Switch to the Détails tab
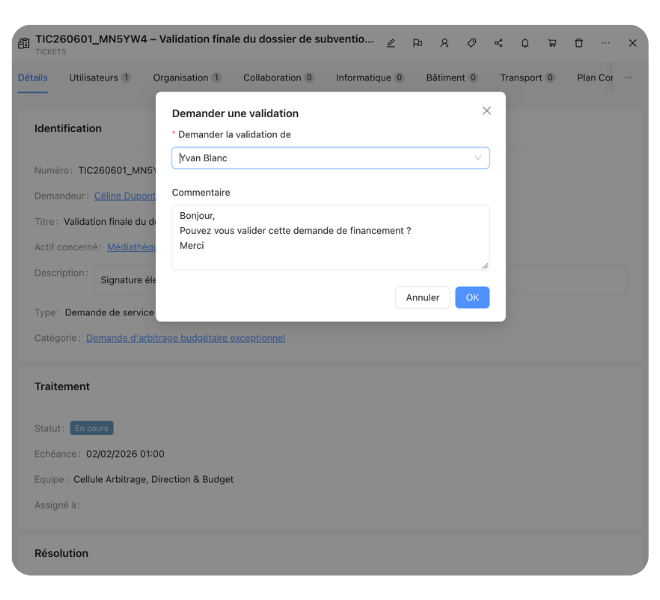This screenshot has height=600, width=660. [x=32, y=78]
